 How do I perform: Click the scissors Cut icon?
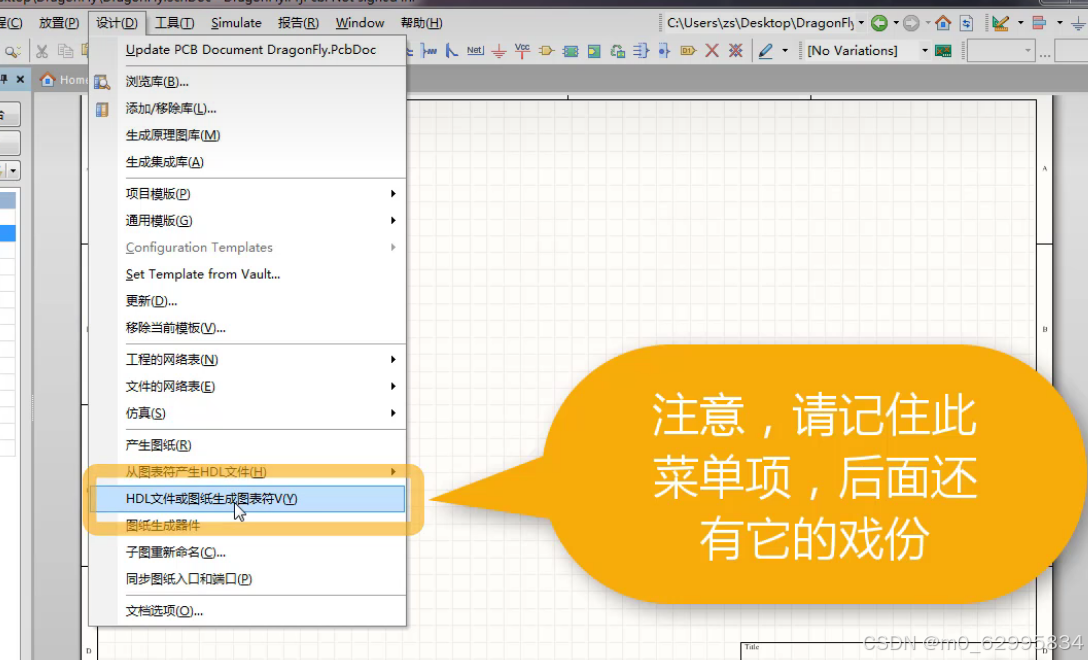[42, 51]
